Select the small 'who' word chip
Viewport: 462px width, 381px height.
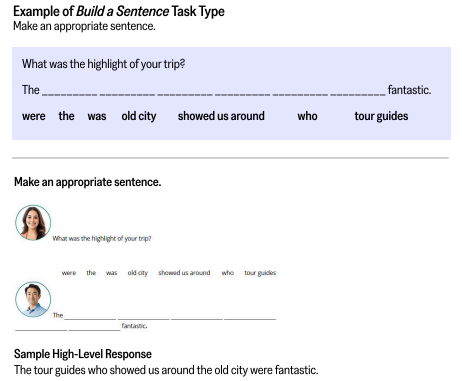pos(228,273)
